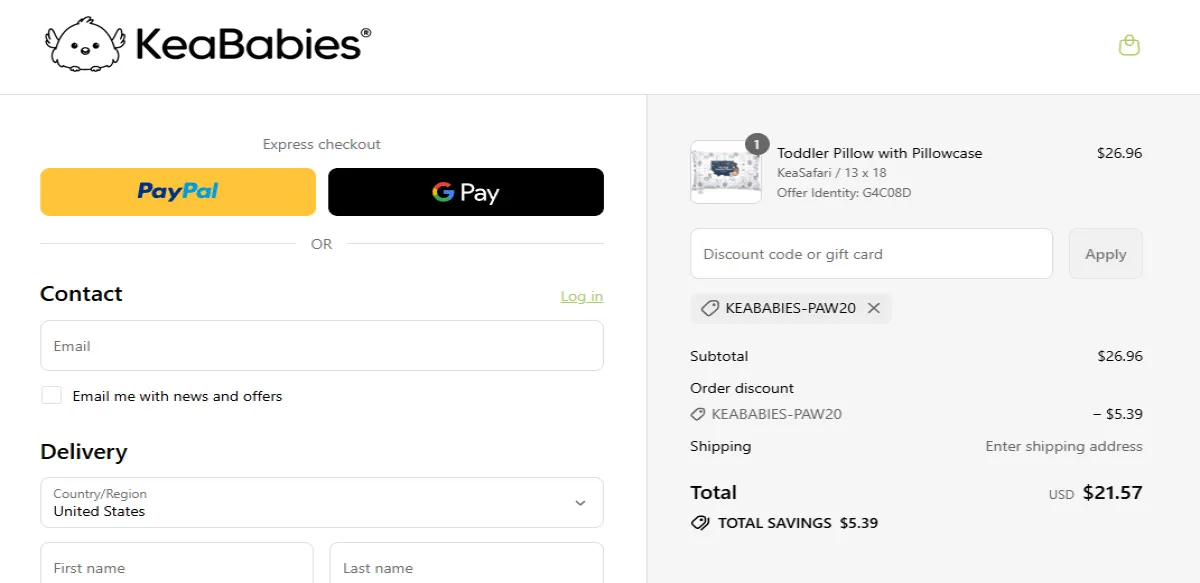This screenshot has height=583, width=1200.
Task: Open the Log in link
Action: (582, 296)
